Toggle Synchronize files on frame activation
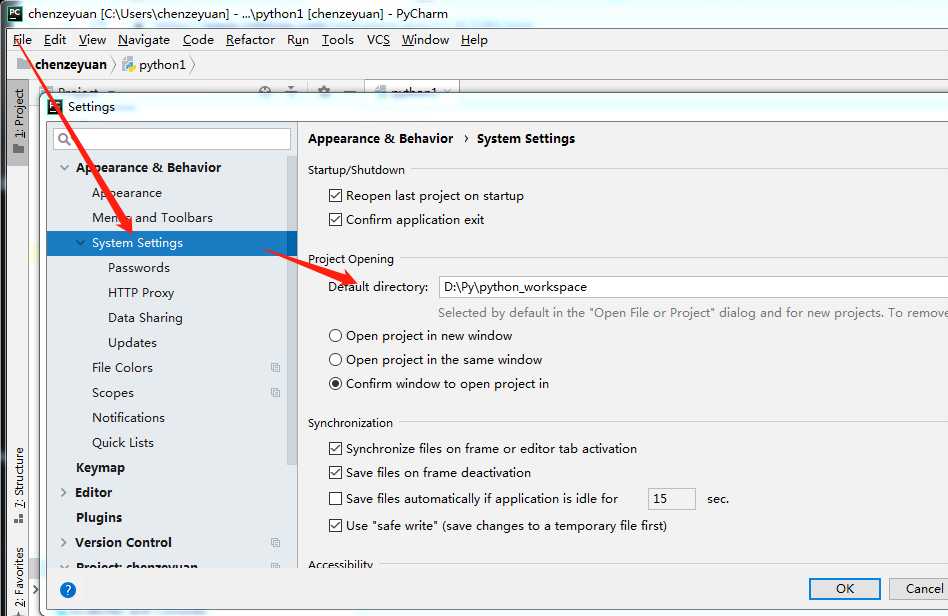 click(x=336, y=449)
